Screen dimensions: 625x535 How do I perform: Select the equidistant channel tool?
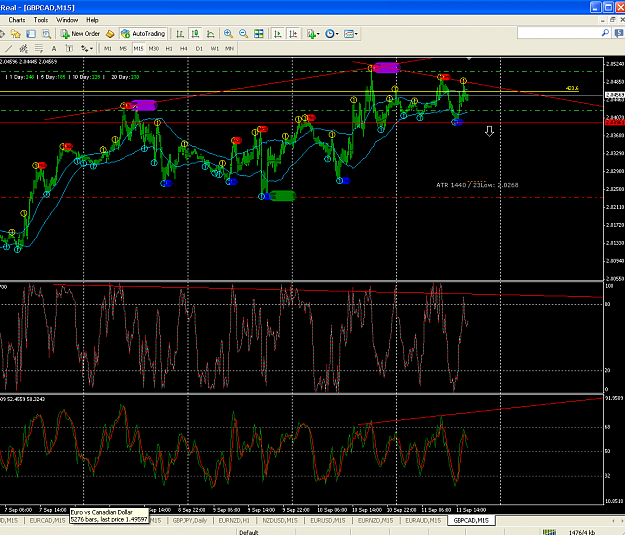(24, 49)
